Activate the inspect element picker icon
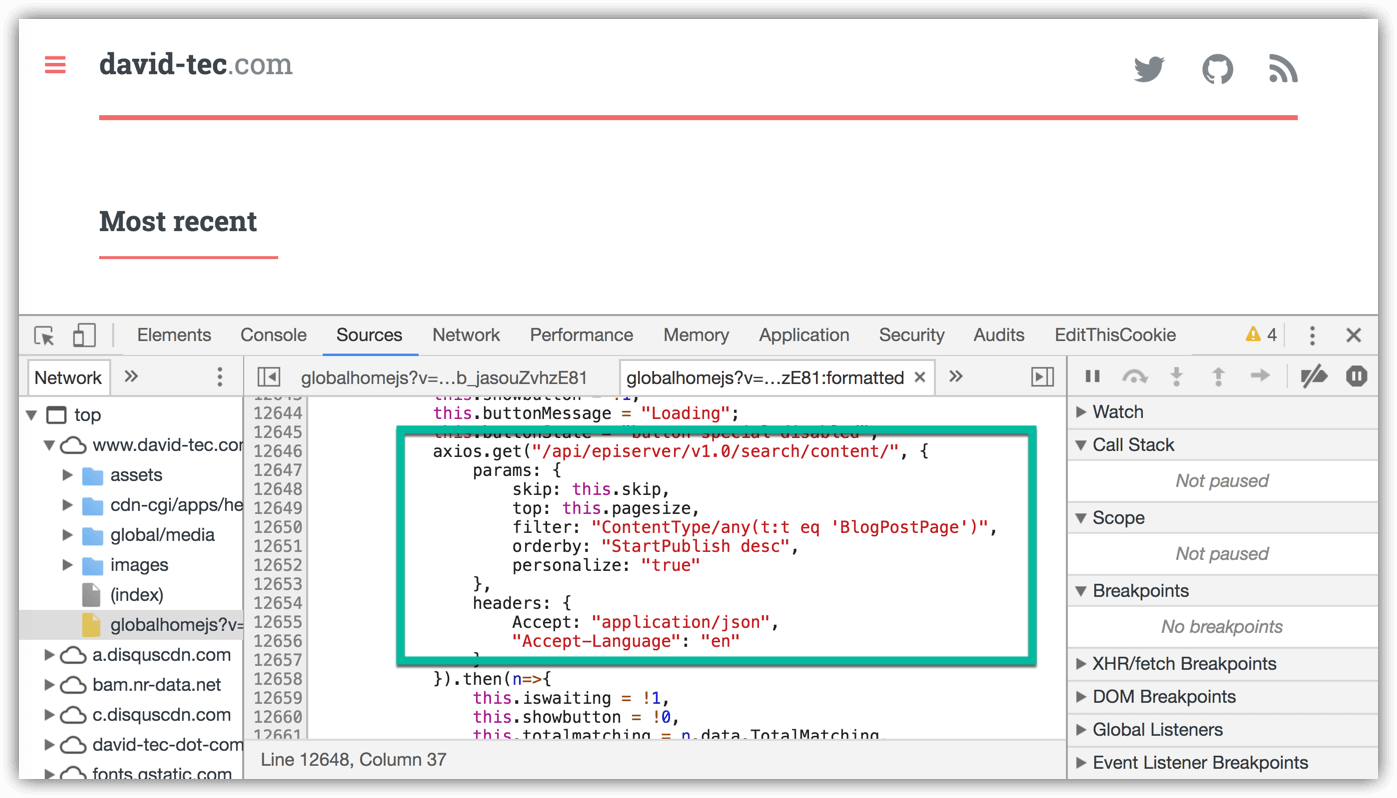 tap(44, 336)
